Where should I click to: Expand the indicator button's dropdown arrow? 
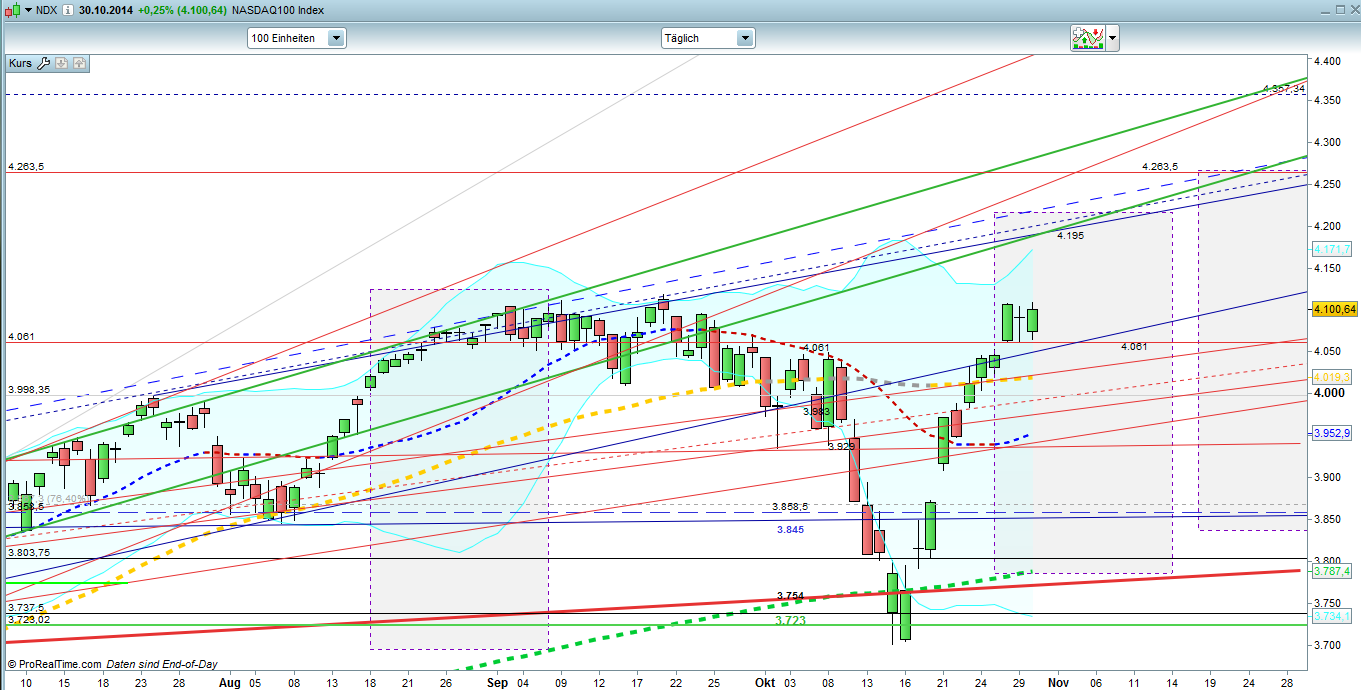click(x=1112, y=38)
